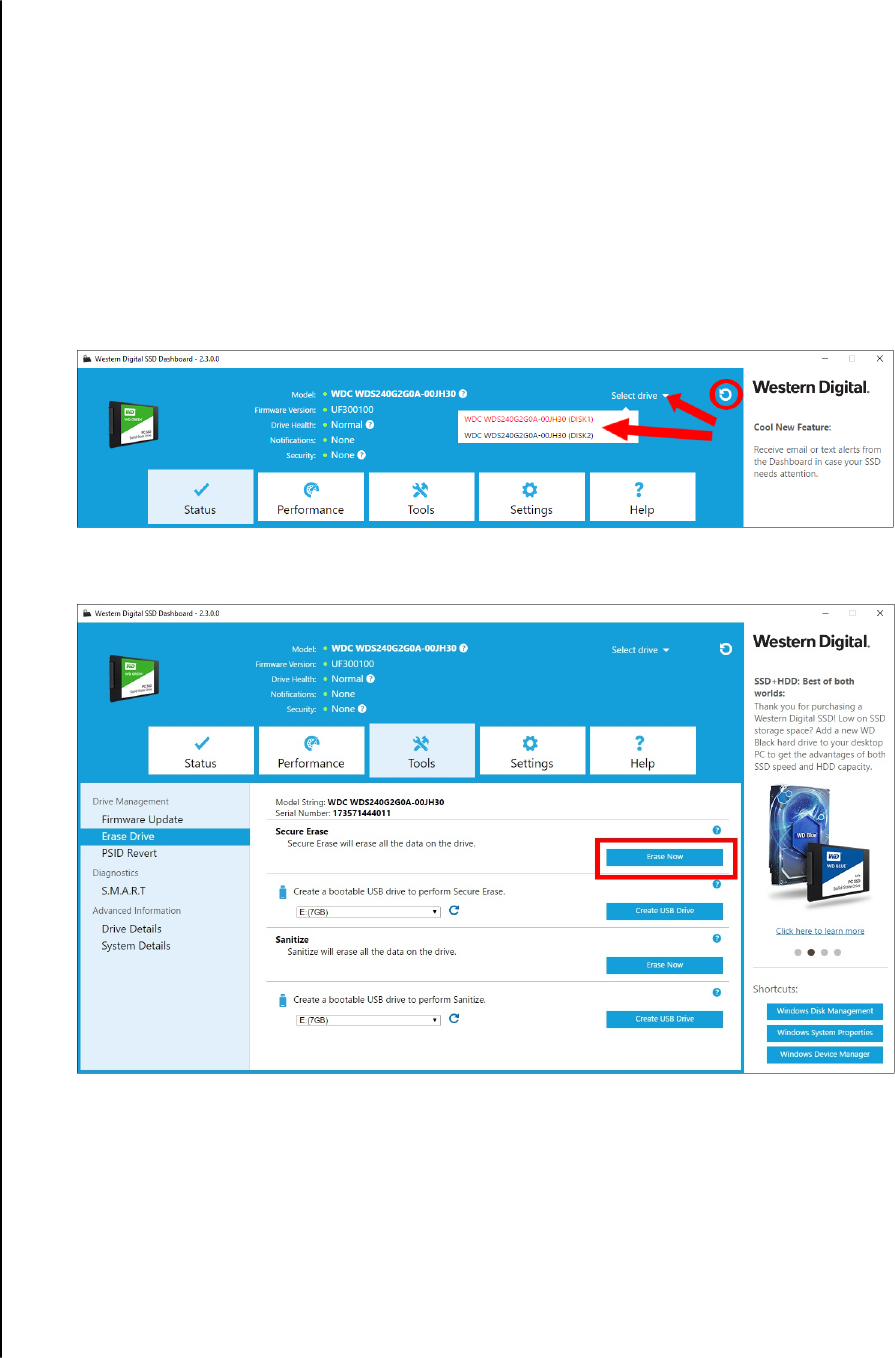Select Firmware Update in the sidebar
895x1358 pixels.
(142, 819)
